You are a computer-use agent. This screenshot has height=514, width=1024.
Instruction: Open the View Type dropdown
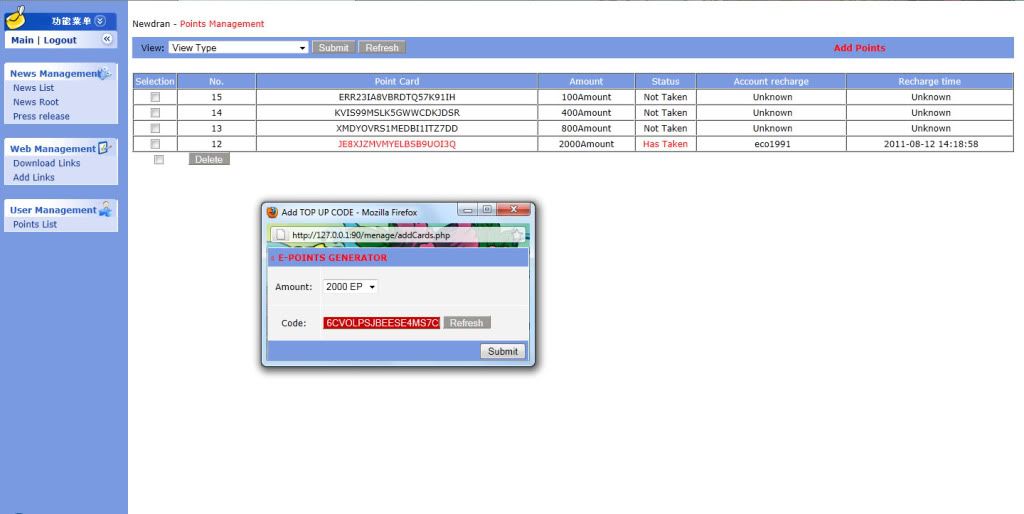click(238, 47)
